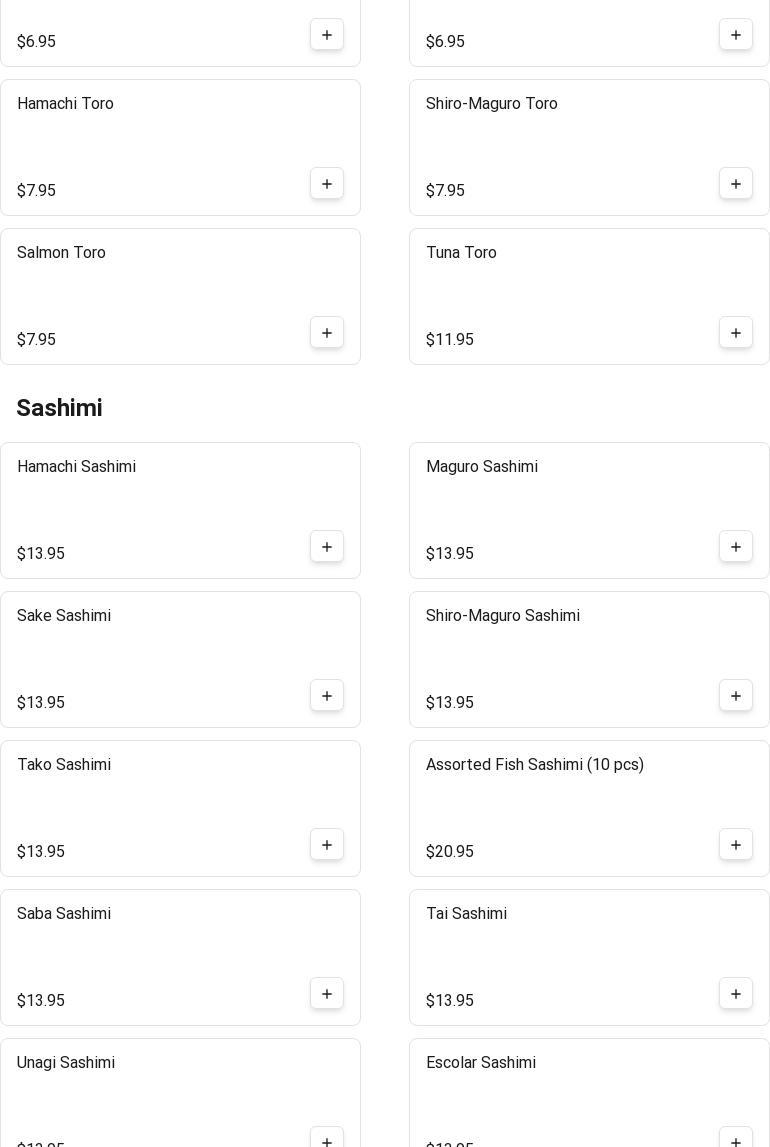Click the Hamachi Sashimi title
Screen dimensions: 770x1147
point(76,467)
